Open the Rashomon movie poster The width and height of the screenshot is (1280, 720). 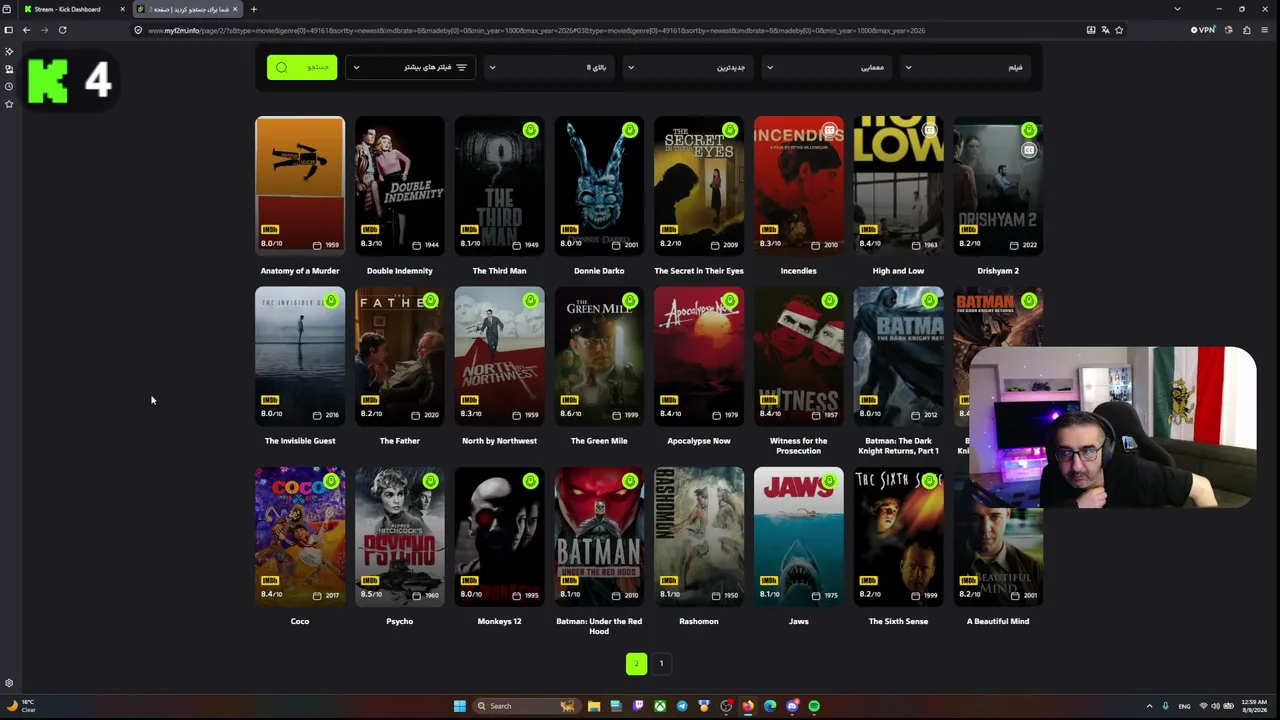coord(699,537)
